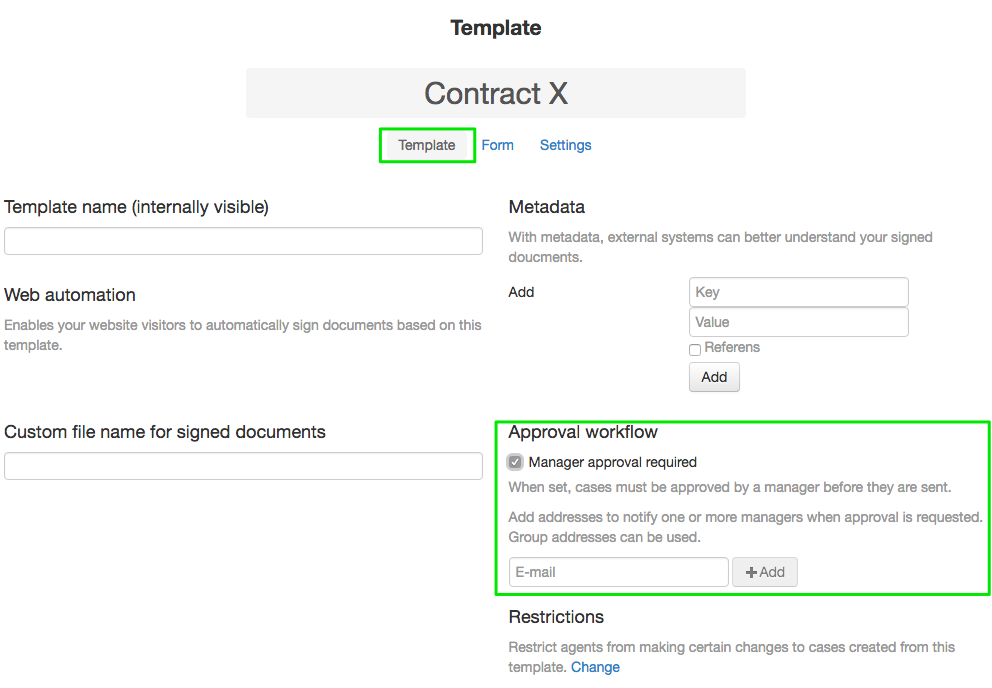Click the Contract X title field
Image resolution: width=992 pixels, height=688 pixels.
[x=495, y=93]
